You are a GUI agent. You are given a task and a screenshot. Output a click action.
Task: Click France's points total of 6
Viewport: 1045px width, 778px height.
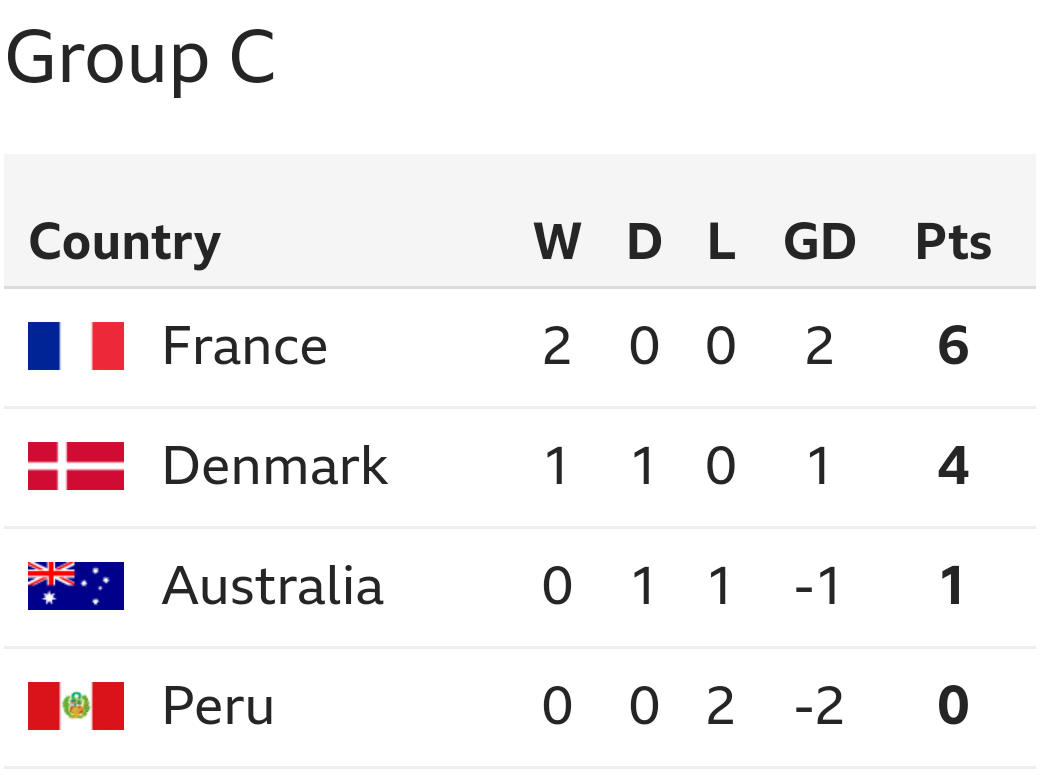click(953, 346)
